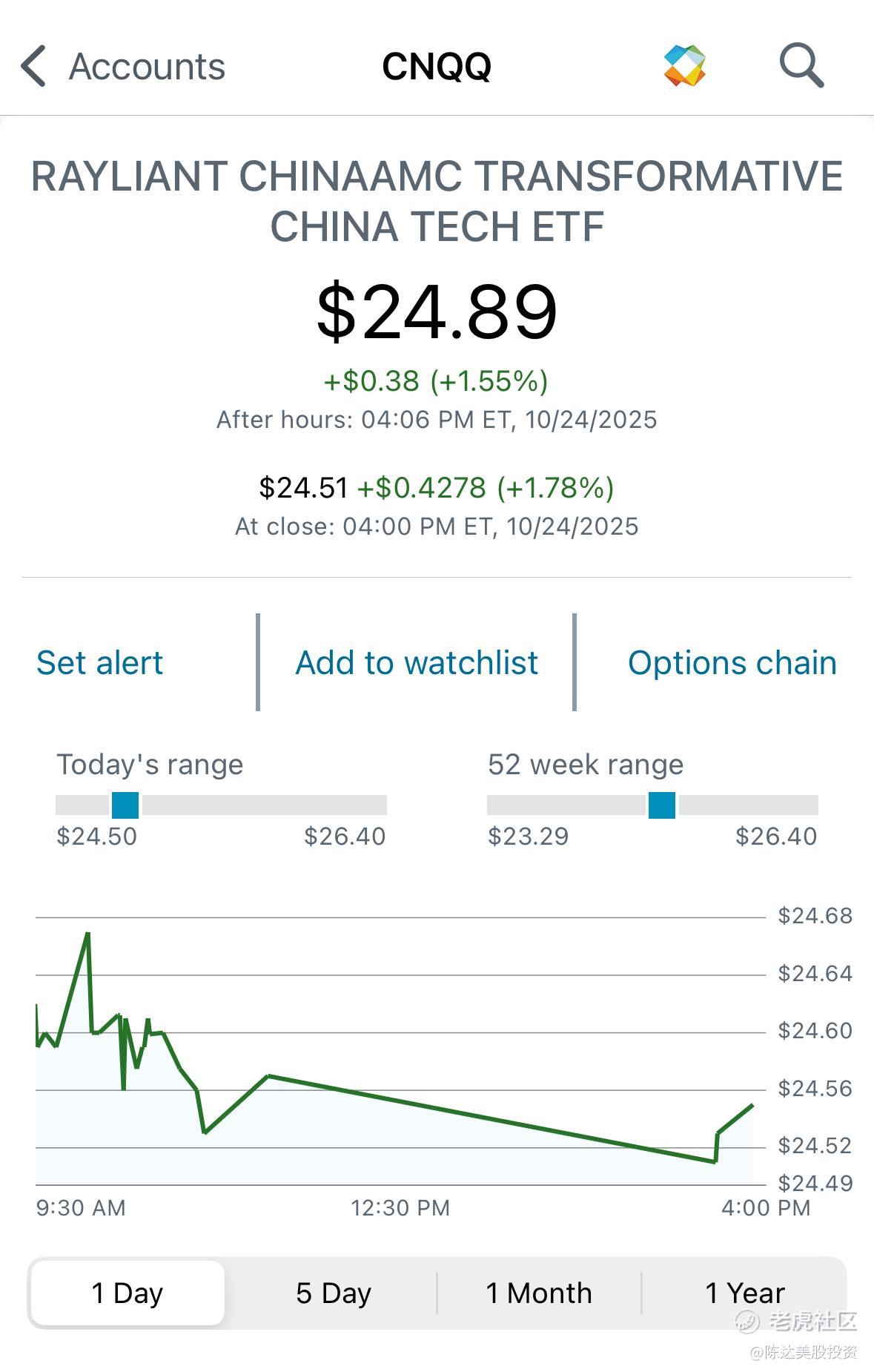The image size is (874, 1372).
Task: Show the 1 Year chart
Action: pyautogui.click(x=744, y=1293)
